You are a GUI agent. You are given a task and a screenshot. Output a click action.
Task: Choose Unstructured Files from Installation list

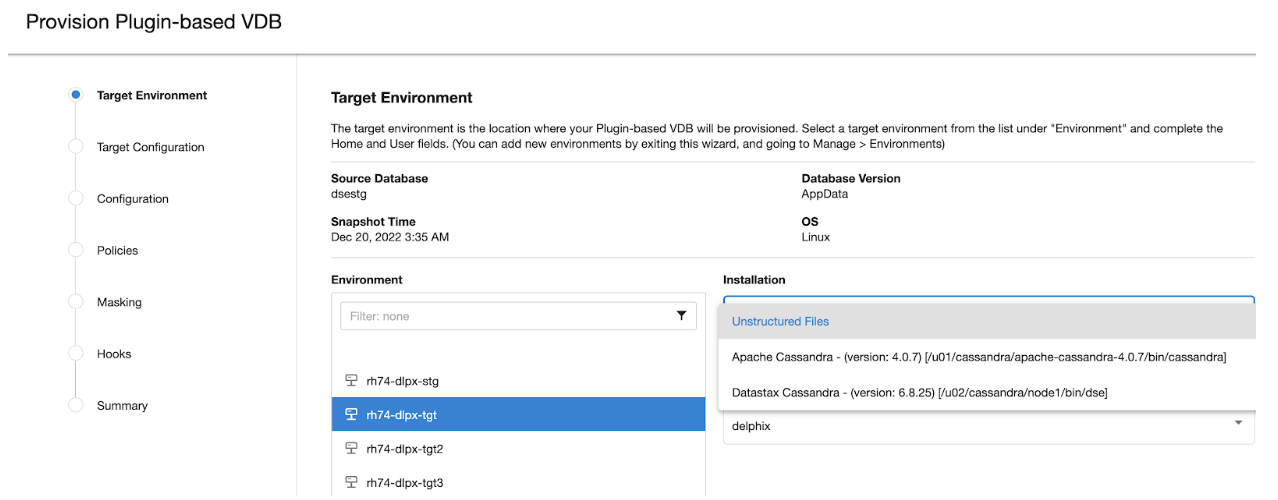pyautogui.click(x=780, y=322)
